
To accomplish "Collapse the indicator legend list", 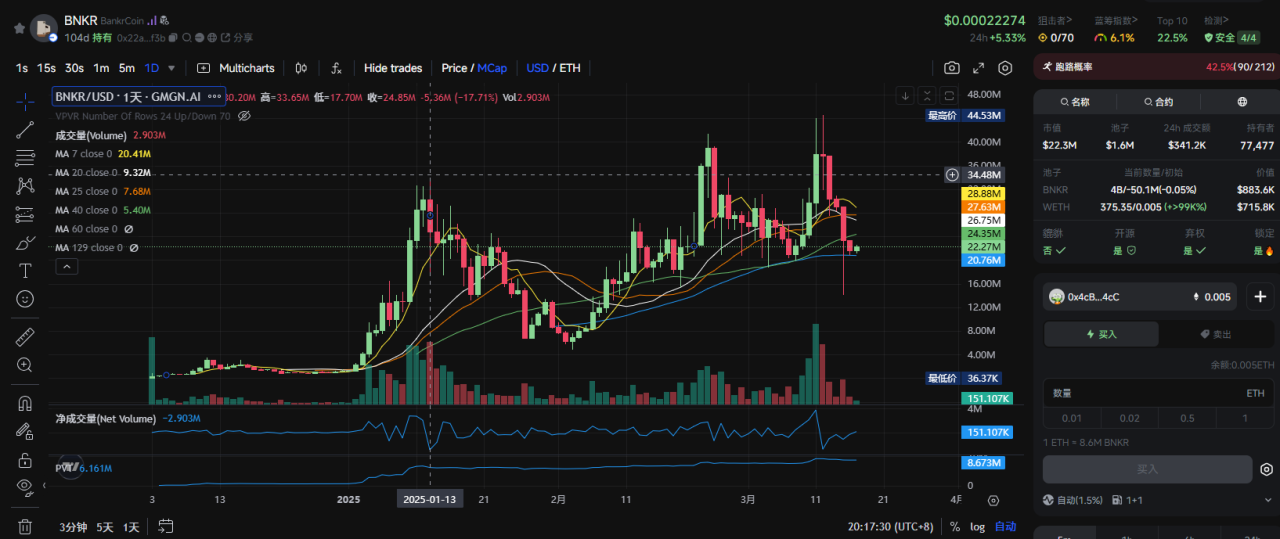I will 66,266.
